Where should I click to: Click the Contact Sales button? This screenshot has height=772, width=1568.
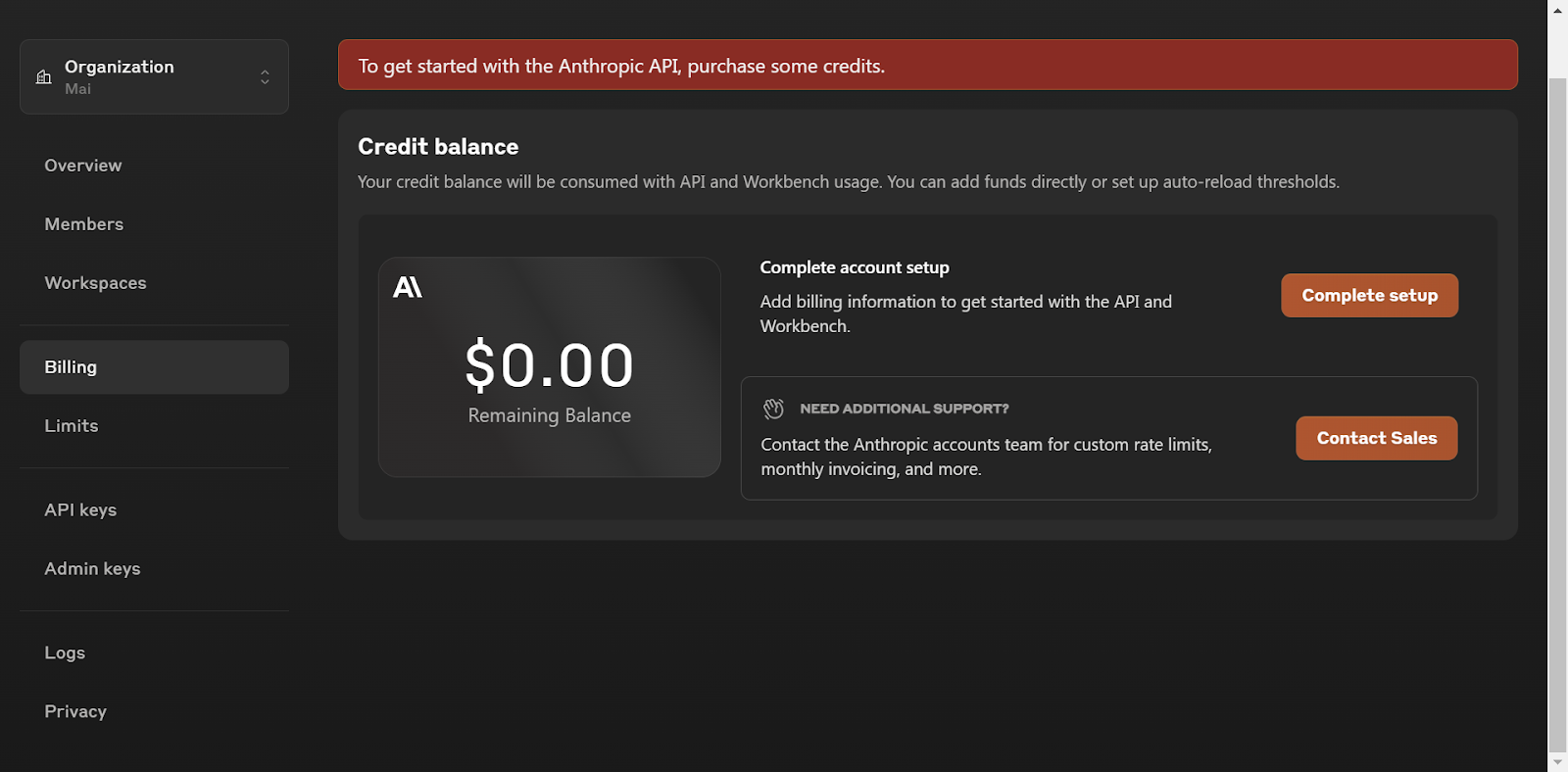click(1376, 438)
